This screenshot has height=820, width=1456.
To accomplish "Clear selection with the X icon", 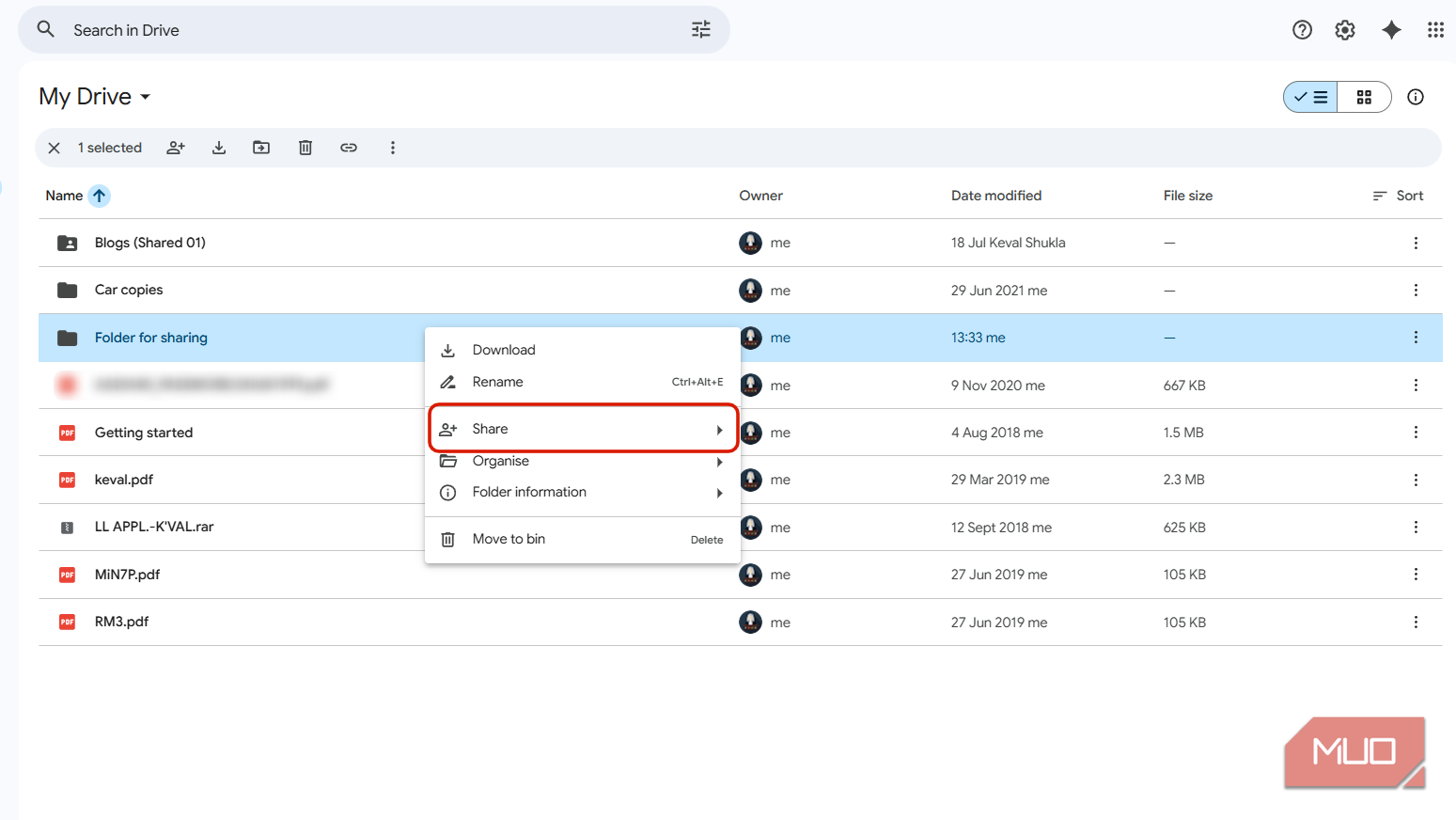I will pos(55,148).
